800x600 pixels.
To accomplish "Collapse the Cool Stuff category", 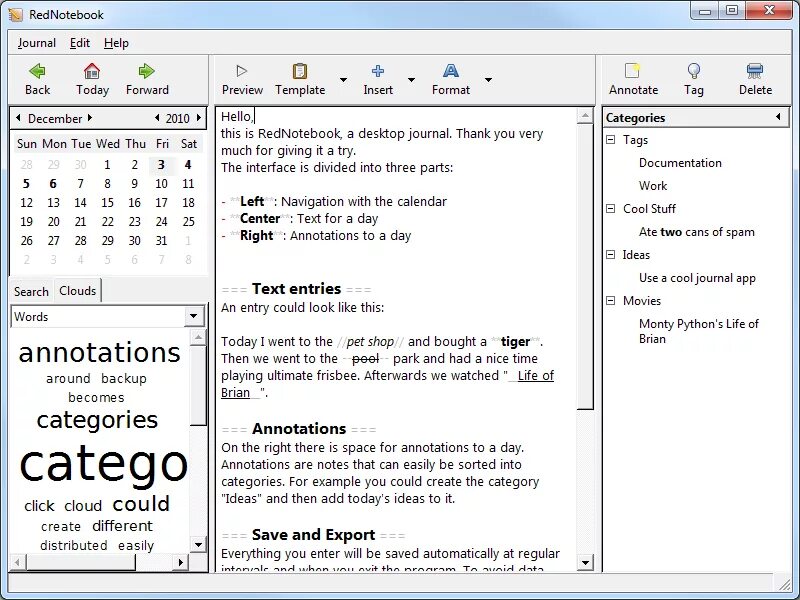I will (610, 208).
